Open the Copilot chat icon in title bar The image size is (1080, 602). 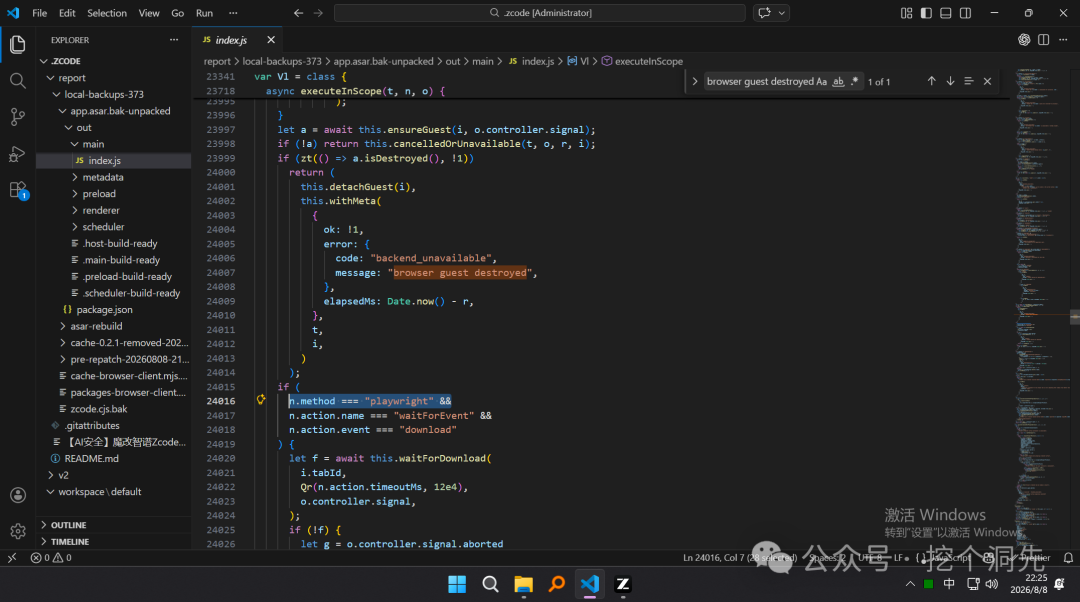(x=764, y=13)
